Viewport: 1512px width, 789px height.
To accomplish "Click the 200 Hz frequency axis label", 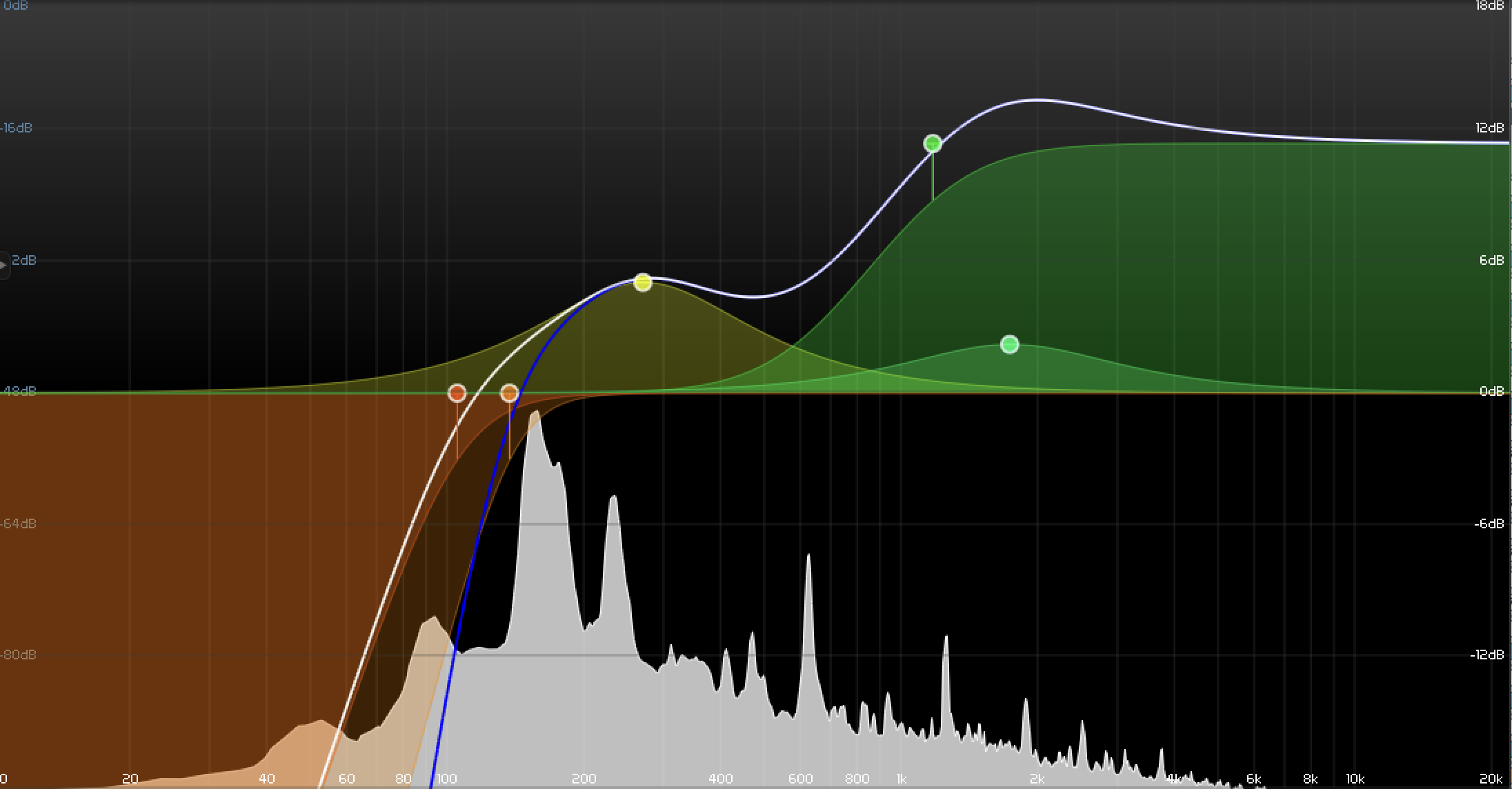I will tap(584, 779).
